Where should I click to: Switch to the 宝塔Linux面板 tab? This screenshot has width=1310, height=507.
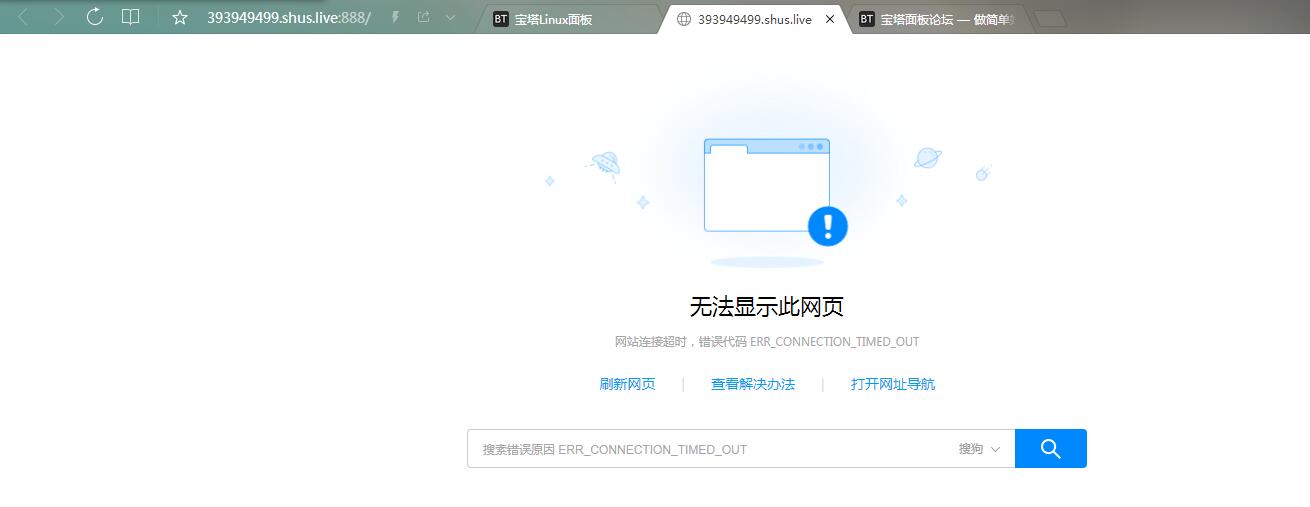[x=570, y=19]
